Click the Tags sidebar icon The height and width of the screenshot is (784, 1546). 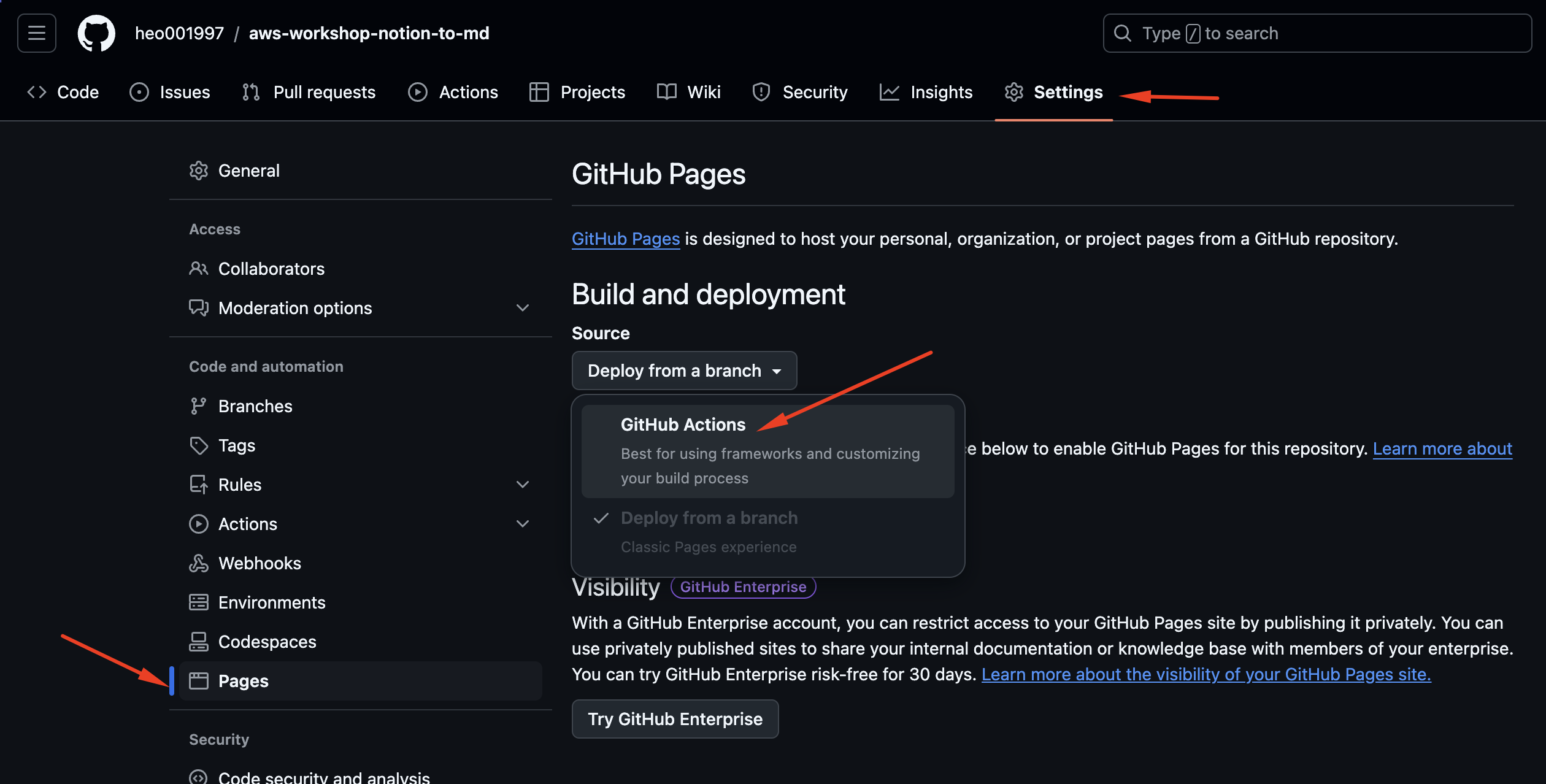pos(198,445)
